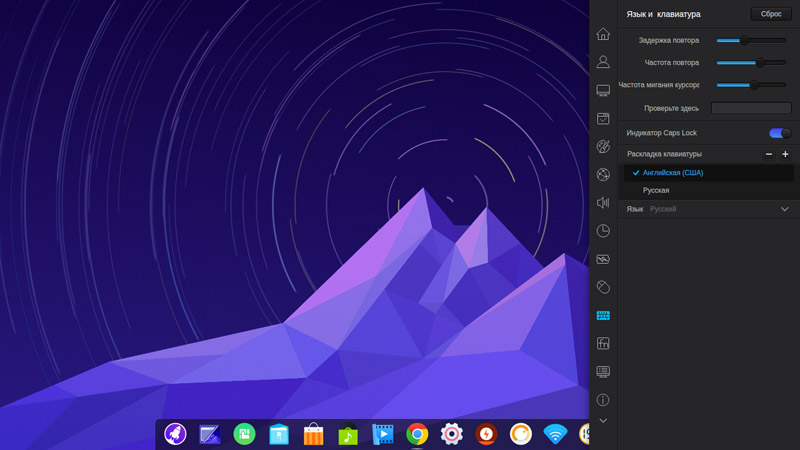This screenshot has width=800, height=450.
Task: Open Default Applications settings icon
Action: point(603,118)
